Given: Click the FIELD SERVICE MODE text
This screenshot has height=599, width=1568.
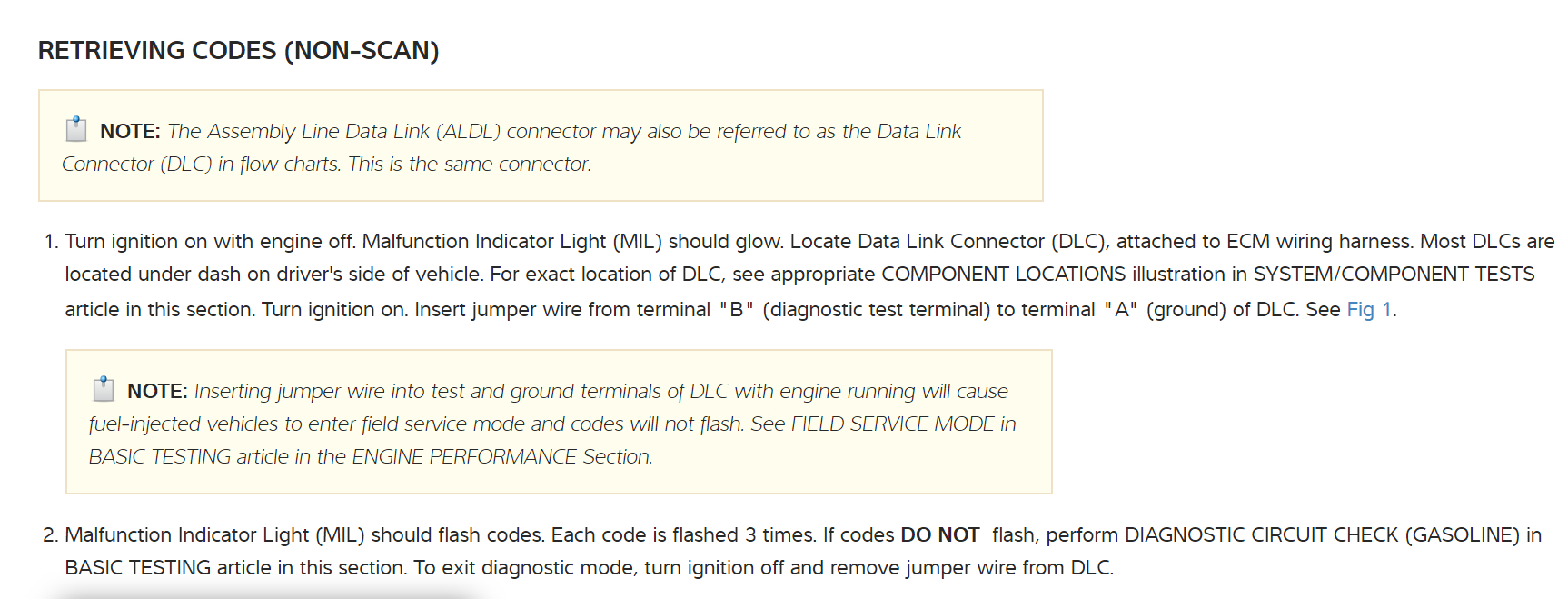Looking at the screenshot, I should [x=892, y=424].
